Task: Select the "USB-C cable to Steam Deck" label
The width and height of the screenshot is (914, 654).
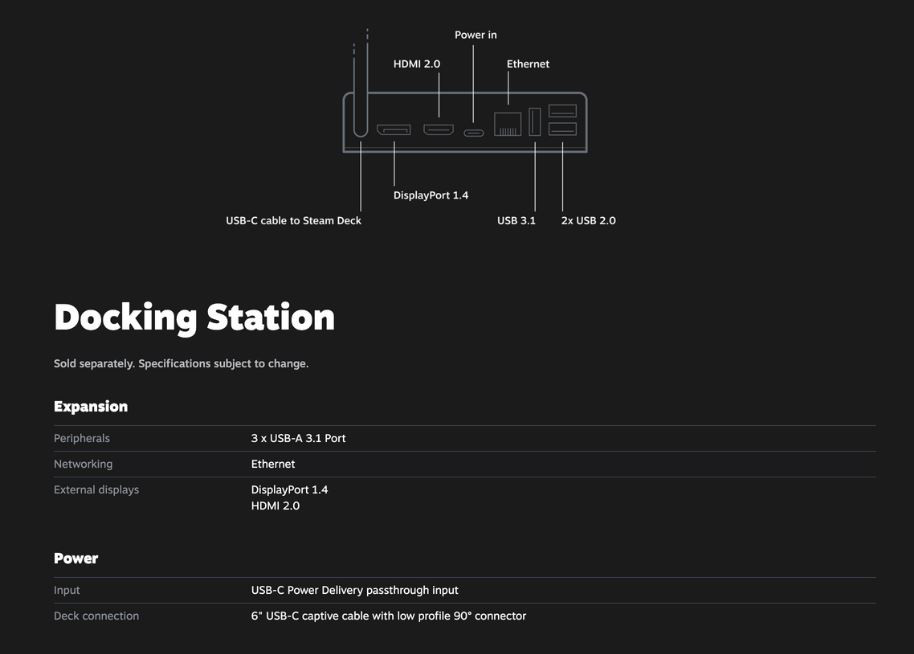Action: click(x=293, y=220)
